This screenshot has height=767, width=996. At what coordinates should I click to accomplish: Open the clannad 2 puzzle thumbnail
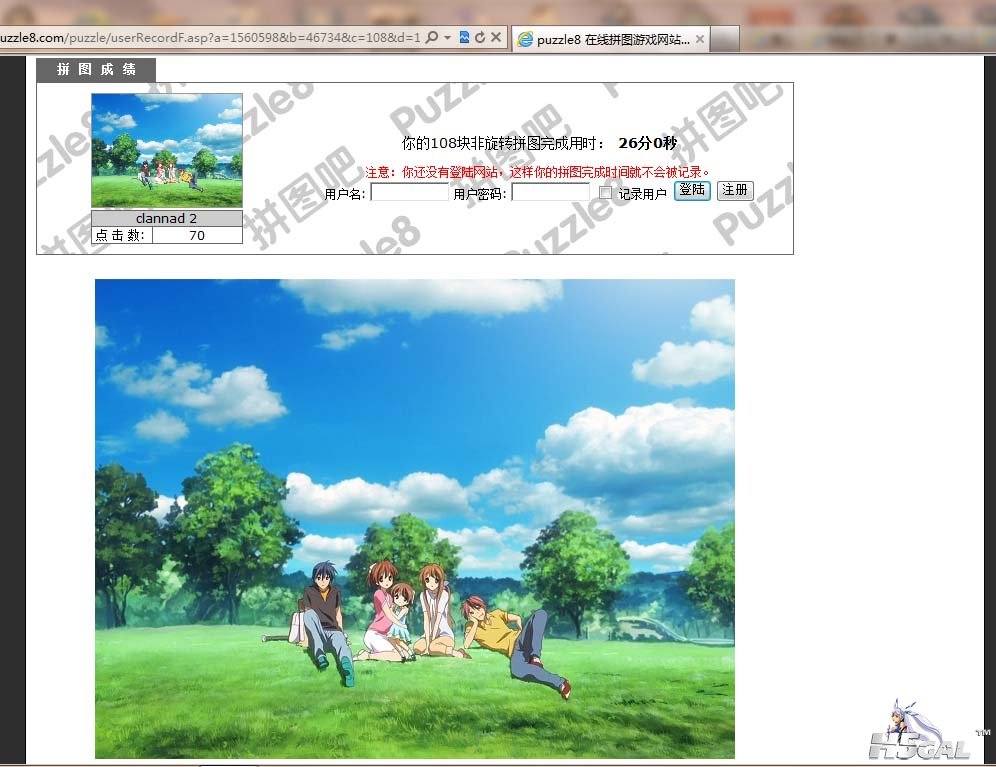click(x=167, y=151)
